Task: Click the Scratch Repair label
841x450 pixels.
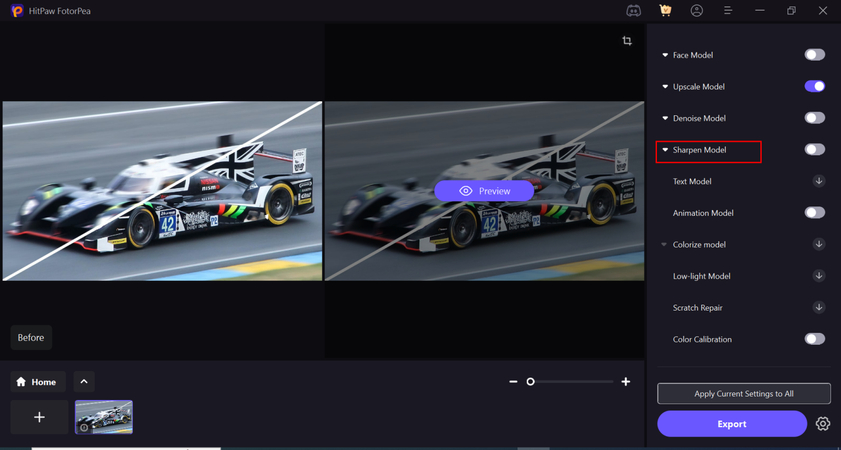Action: coord(697,308)
